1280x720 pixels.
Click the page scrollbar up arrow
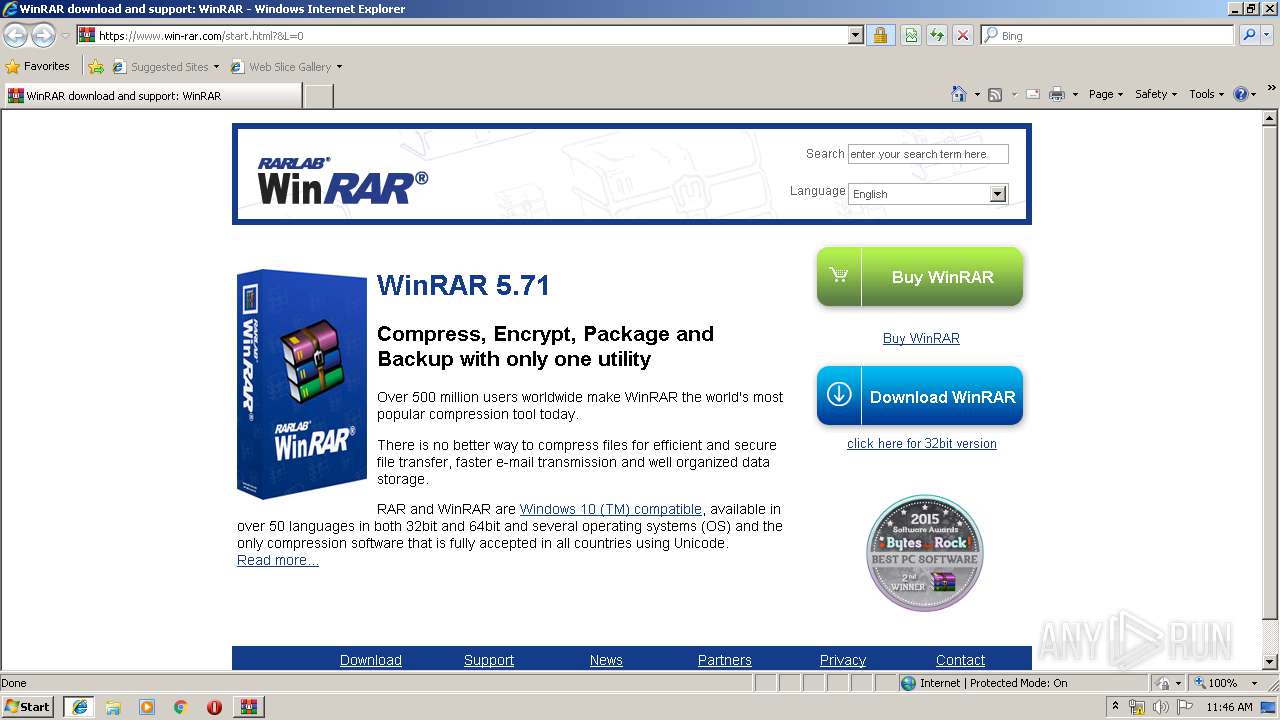point(1270,118)
